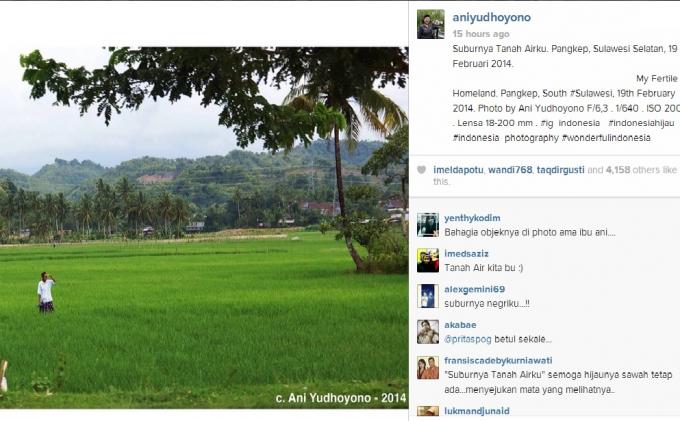The width and height of the screenshot is (680, 421).
Task: Open the lukmandjunaid username link
Action: (477, 411)
